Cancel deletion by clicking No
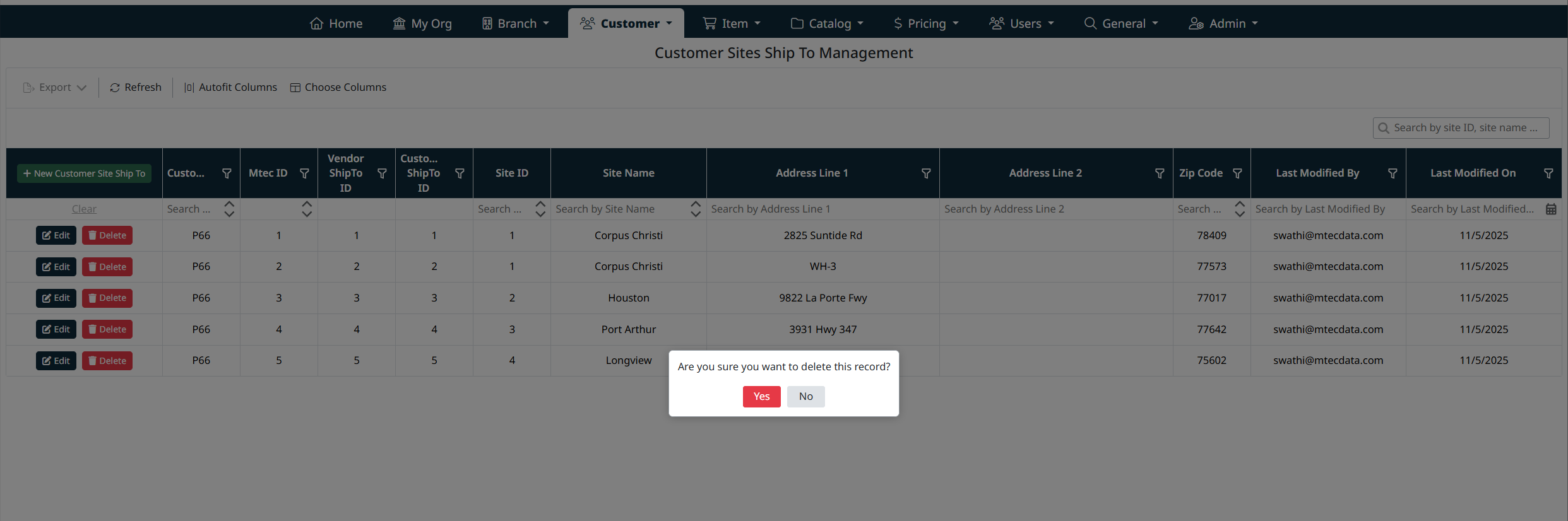The width and height of the screenshot is (1568, 521). coord(805,396)
